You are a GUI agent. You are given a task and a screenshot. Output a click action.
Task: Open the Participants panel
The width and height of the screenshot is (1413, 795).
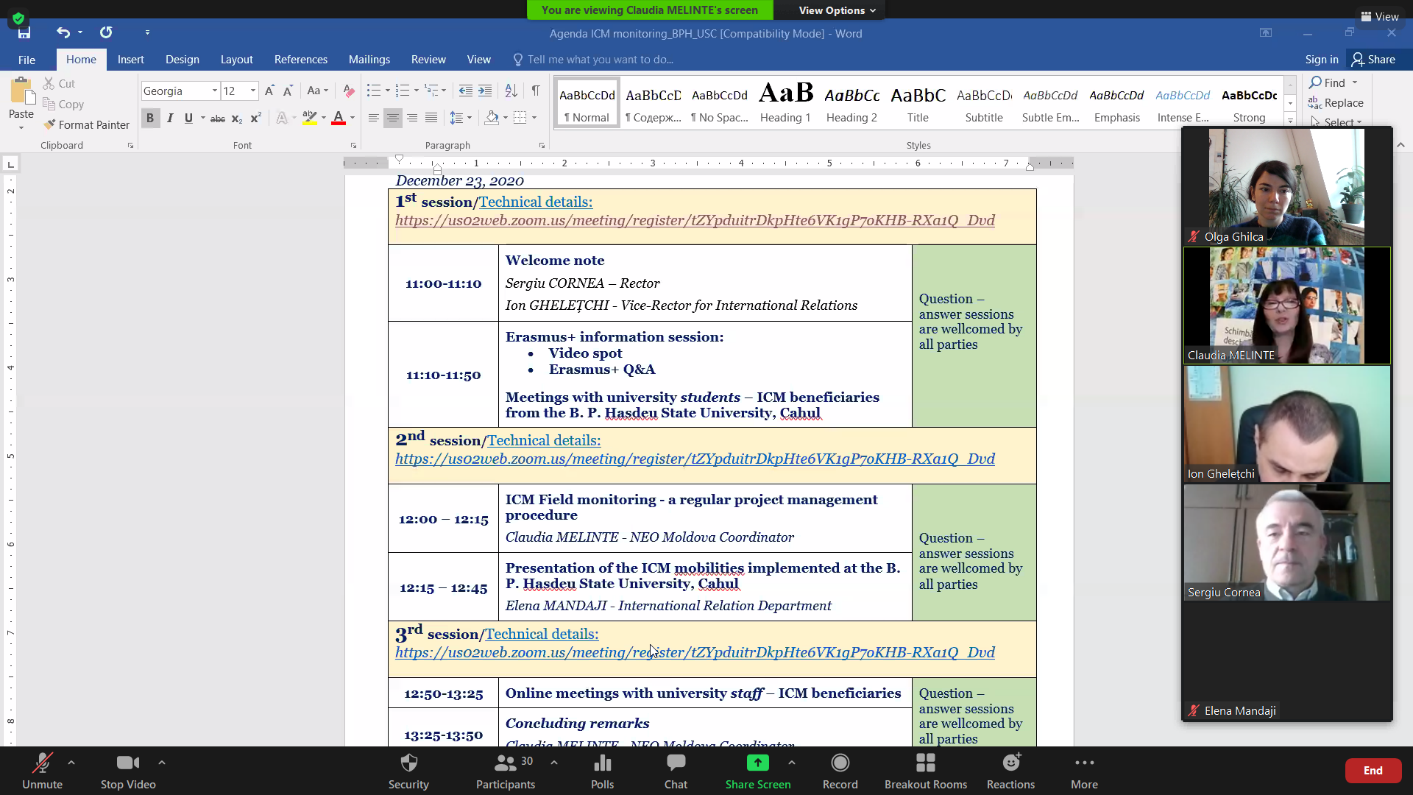(506, 770)
